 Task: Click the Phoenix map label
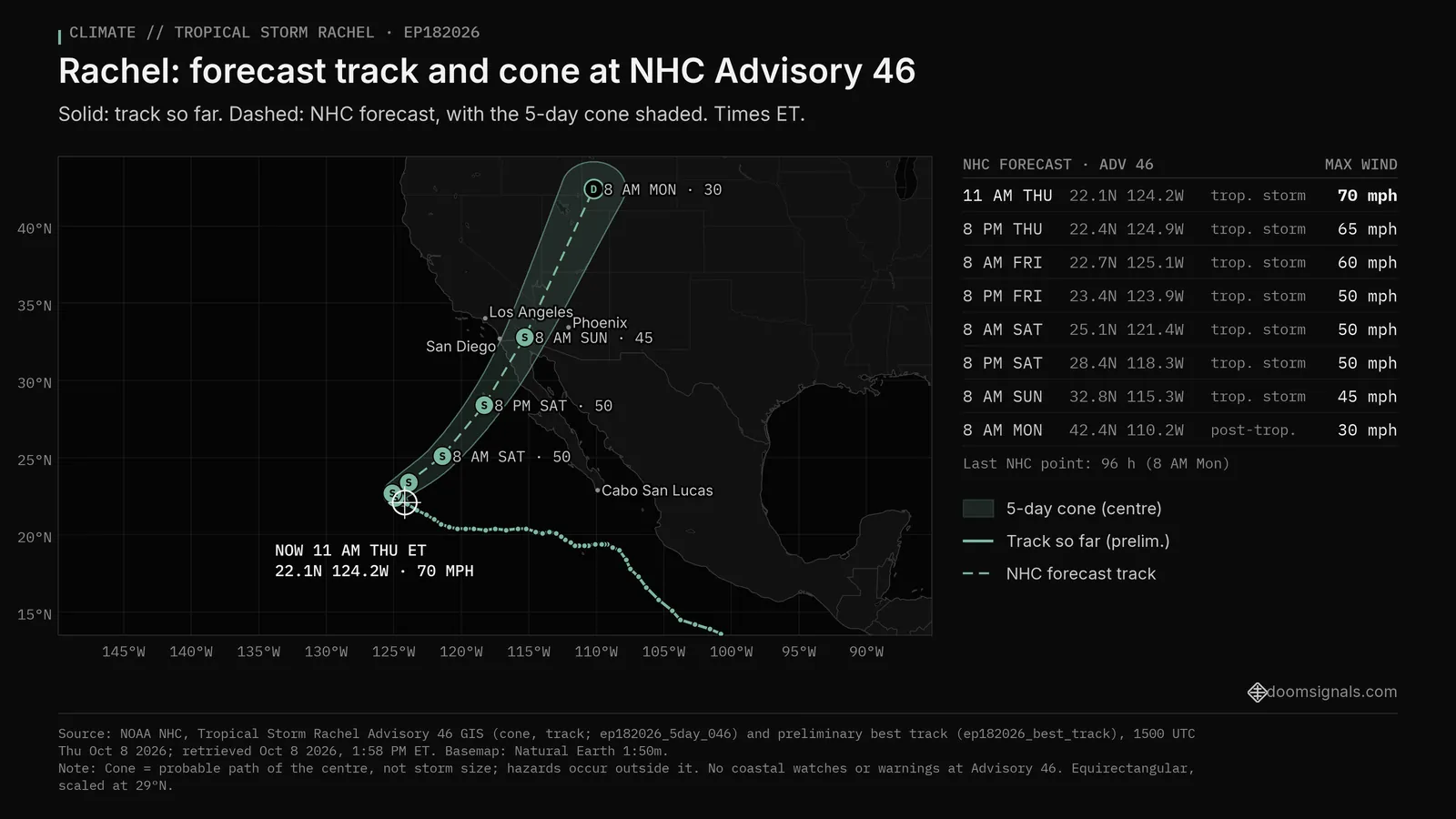tap(600, 323)
